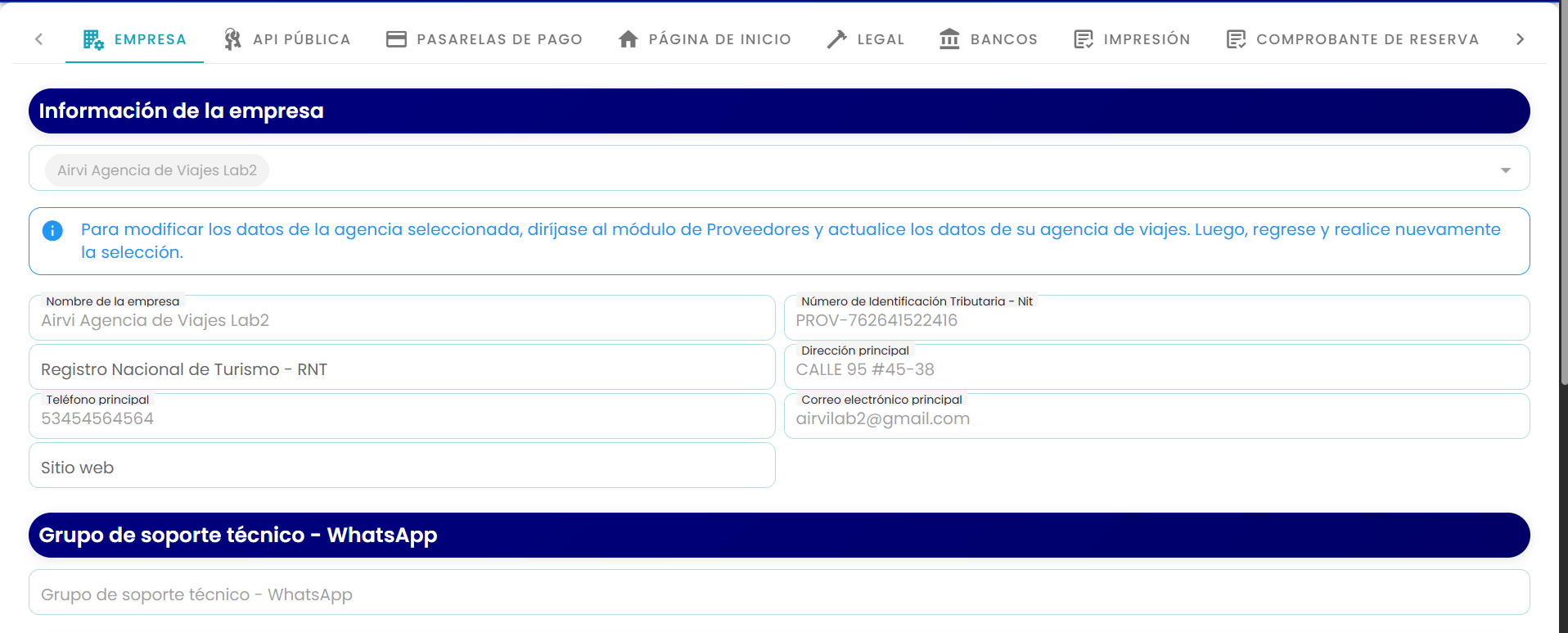Click the Pasarelas de Pago card icon

pos(396,39)
